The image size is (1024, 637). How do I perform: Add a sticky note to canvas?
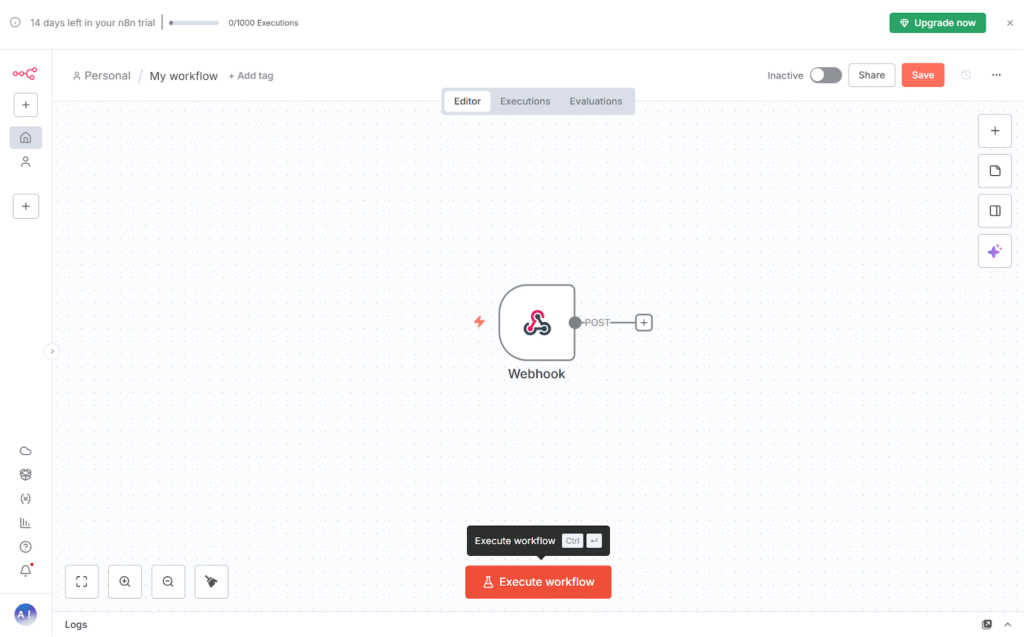tap(994, 171)
